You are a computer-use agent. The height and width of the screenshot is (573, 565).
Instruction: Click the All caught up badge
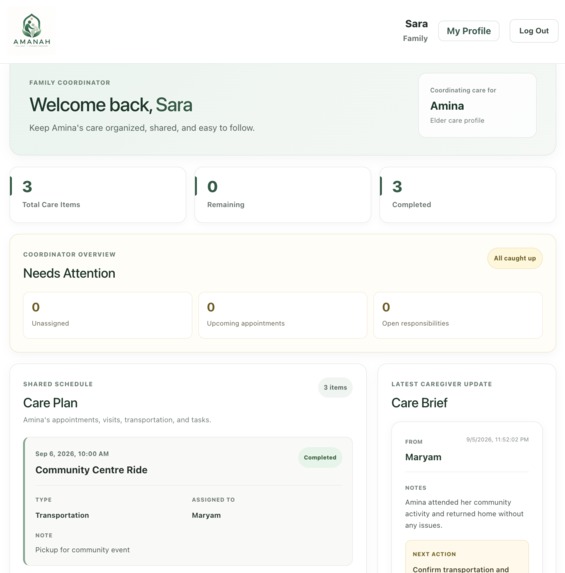pos(515,258)
